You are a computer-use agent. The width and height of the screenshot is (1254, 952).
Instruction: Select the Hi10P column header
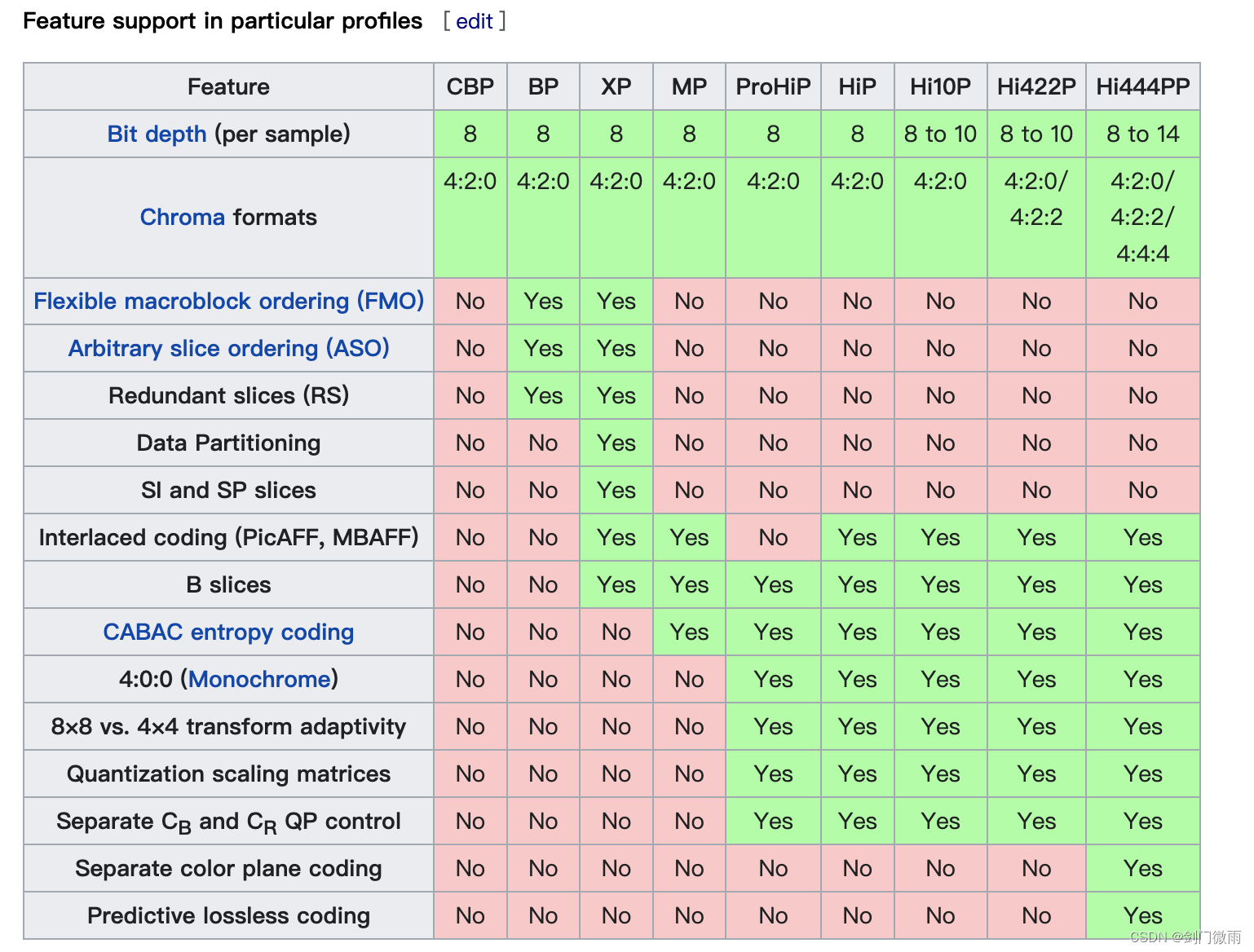(940, 86)
